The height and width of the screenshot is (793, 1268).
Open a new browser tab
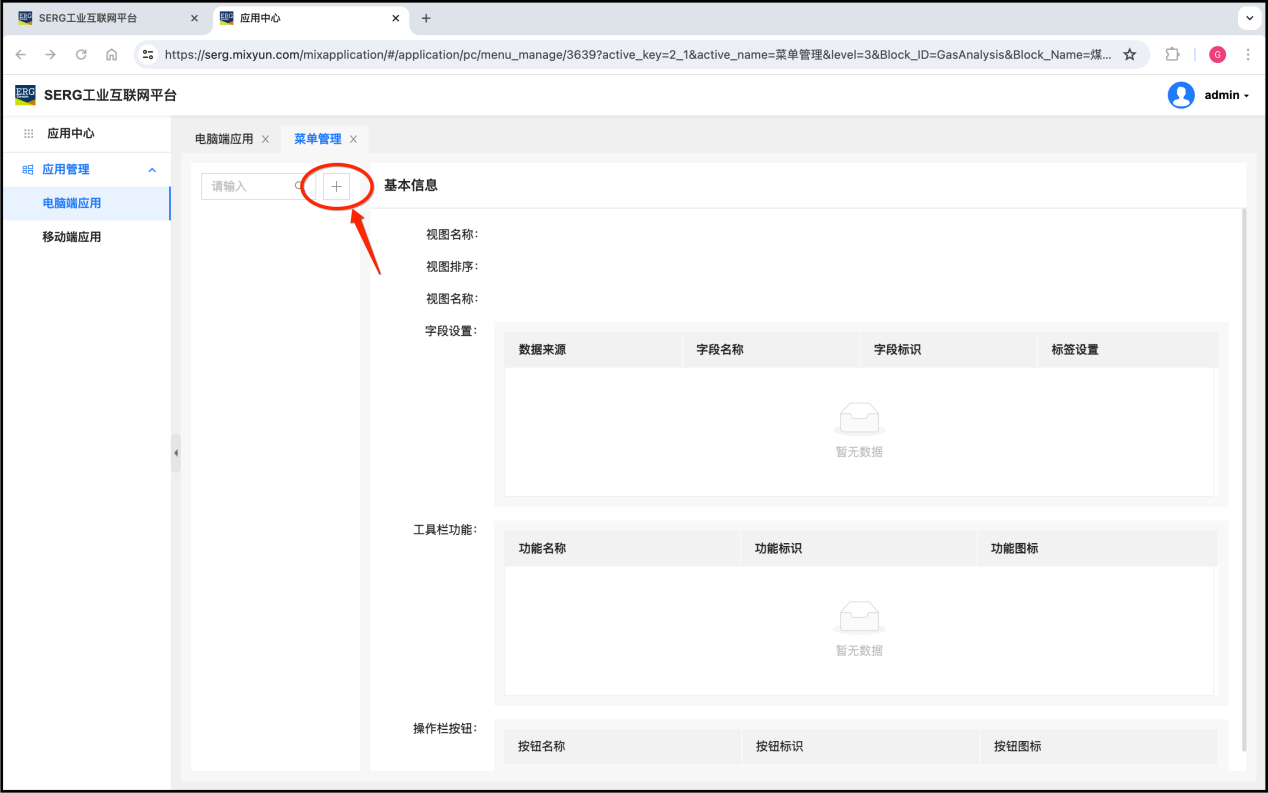[426, 18]
